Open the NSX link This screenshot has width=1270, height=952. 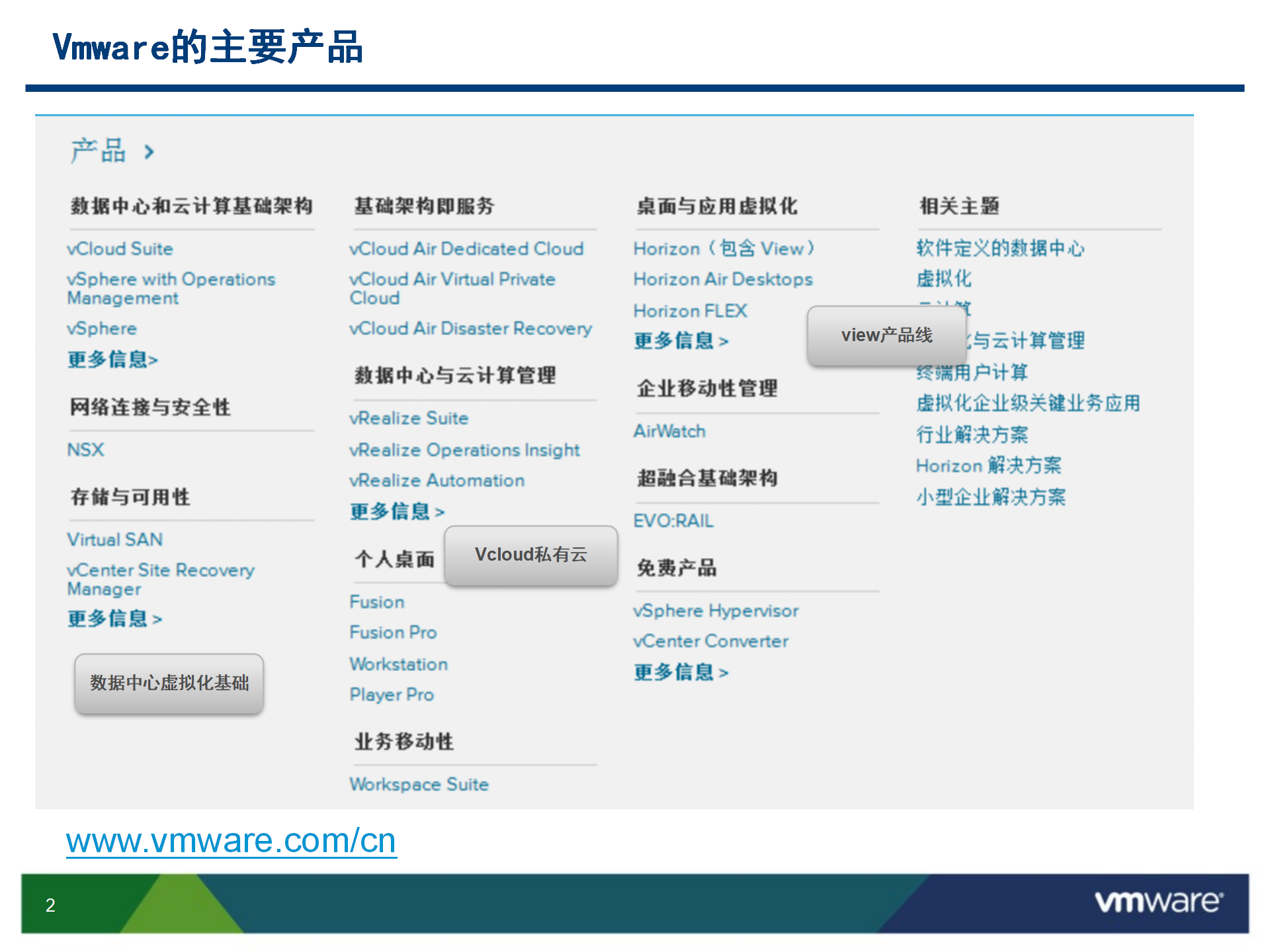(85, 450)
